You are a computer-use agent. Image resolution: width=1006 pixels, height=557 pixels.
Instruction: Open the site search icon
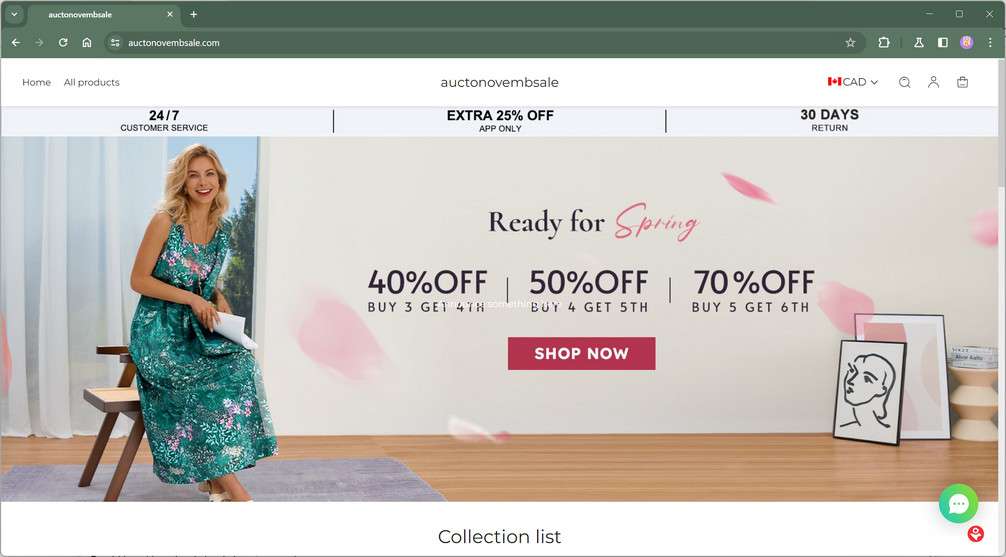pos(904,82)
